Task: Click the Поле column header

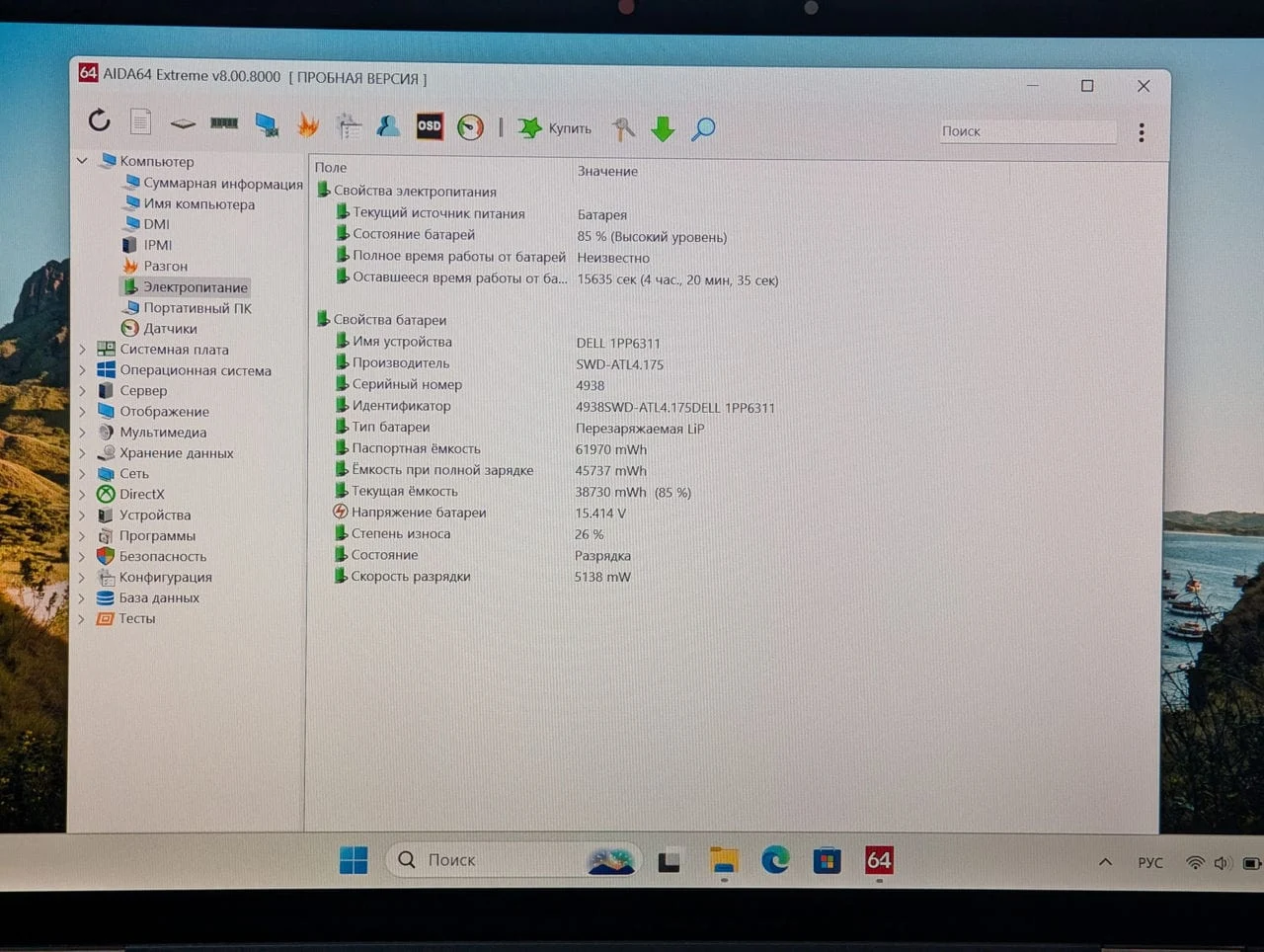Action: (331, 168)
